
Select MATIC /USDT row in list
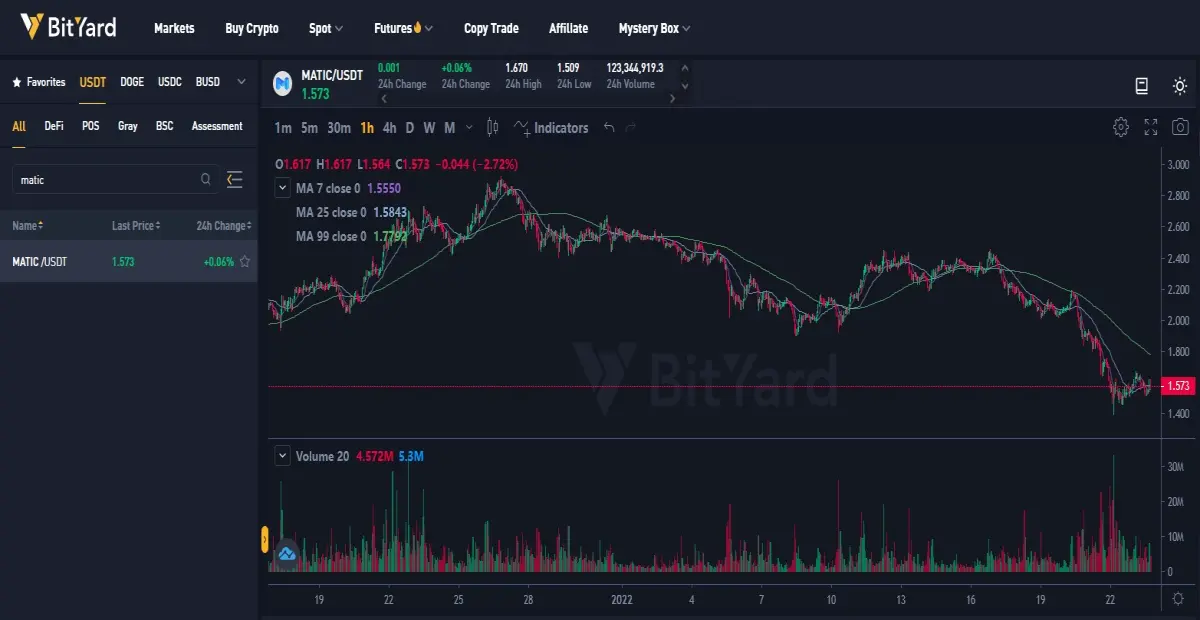(129, 262)
